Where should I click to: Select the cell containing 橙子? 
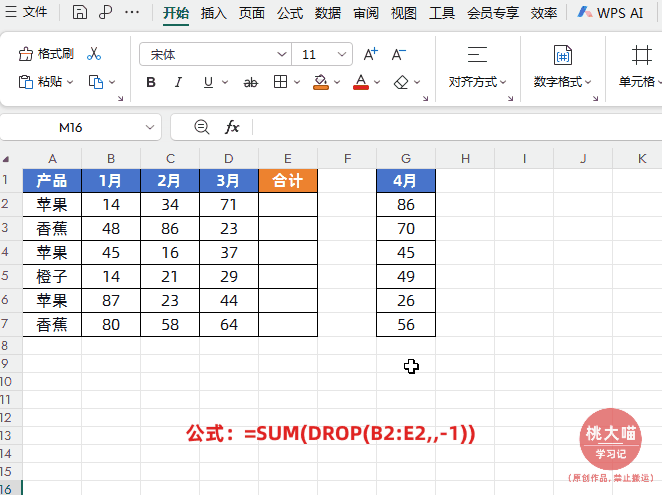pos(52,277)
